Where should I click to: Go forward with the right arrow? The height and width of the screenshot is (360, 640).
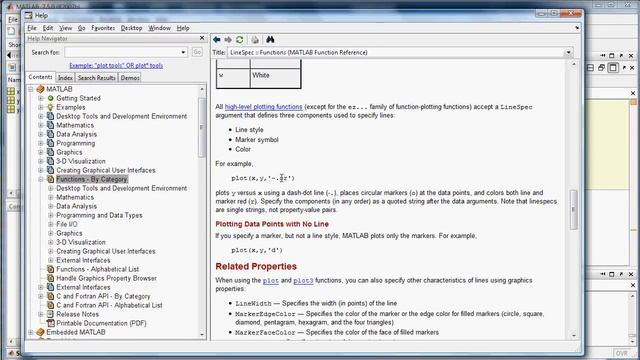[228, 40]
